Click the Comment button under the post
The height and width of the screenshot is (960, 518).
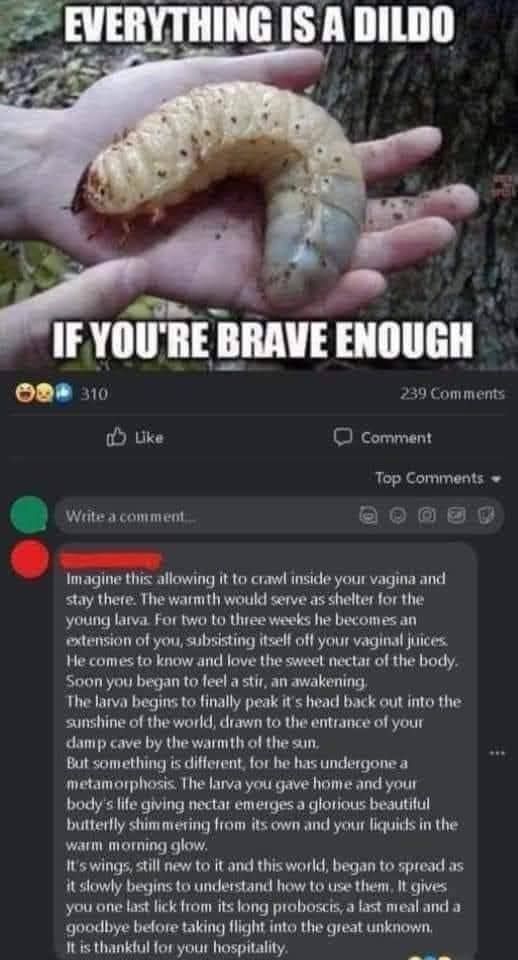pos(382,438)
